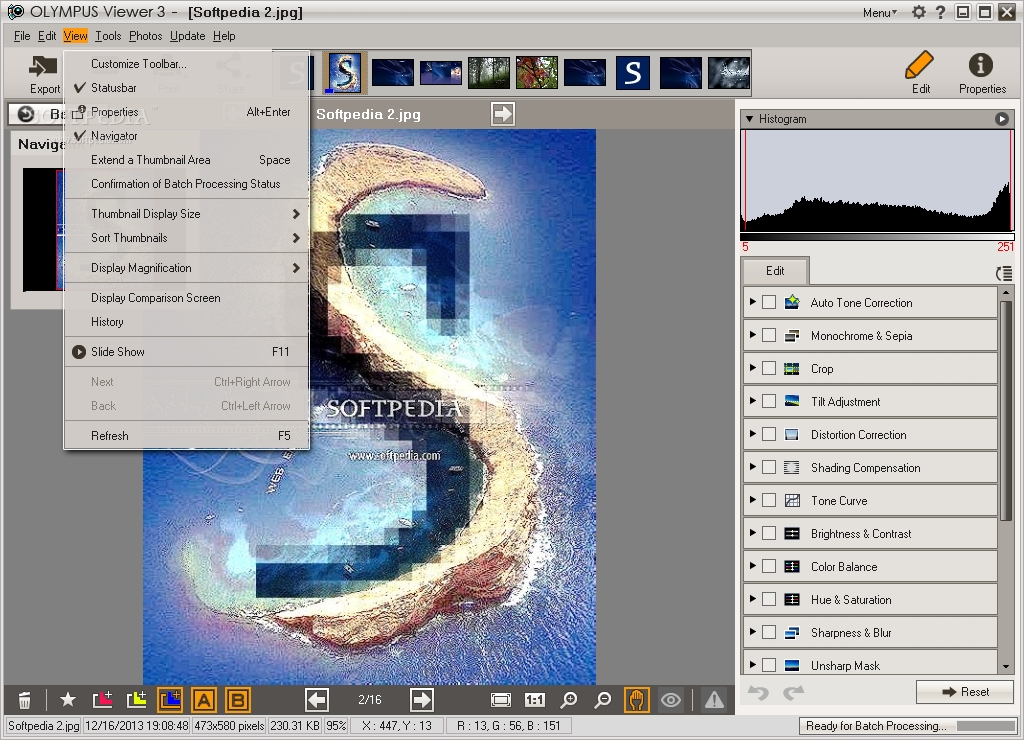Screen dimensions: 1024x740
Task: Select the hand pan tool
Action: [x=637, y=700]
